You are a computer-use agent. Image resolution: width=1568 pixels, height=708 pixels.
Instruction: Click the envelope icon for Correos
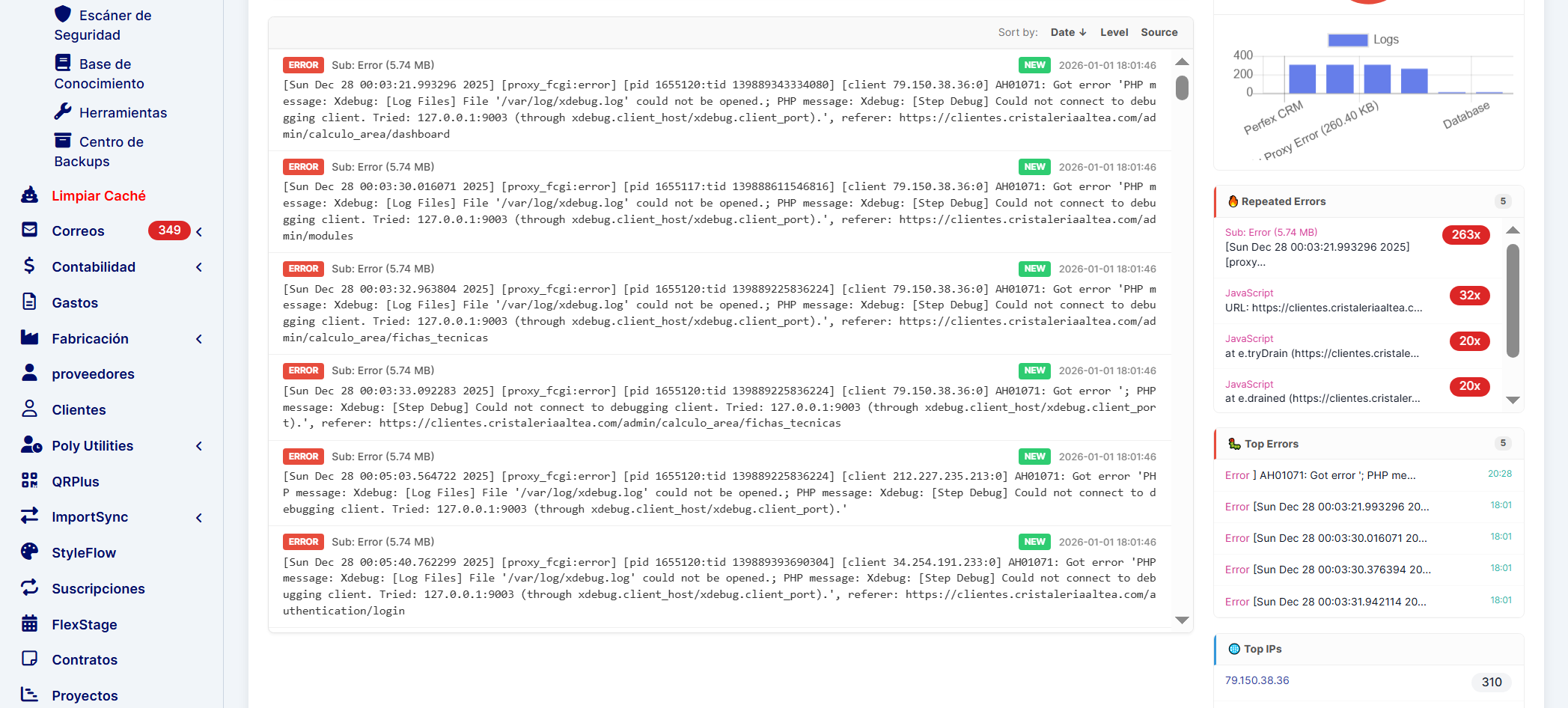click(30, 230)
